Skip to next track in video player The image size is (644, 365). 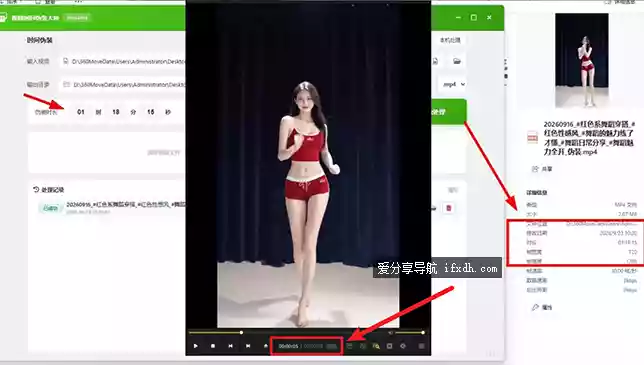tap(248, 346)
